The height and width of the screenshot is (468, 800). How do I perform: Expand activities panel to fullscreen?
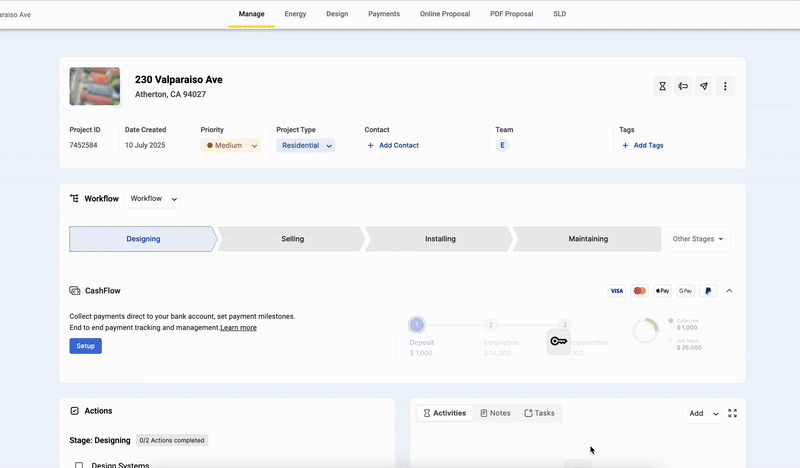733,413
